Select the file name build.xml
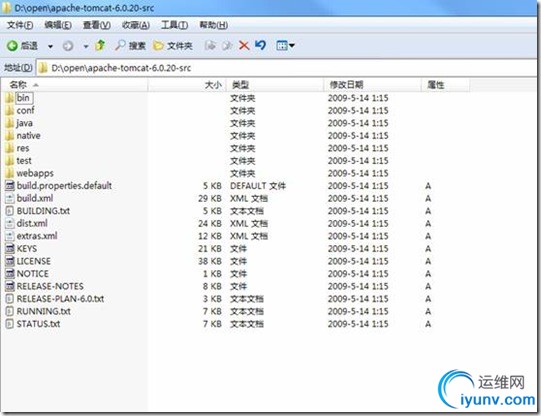Screen dimensions: 541x416 (35, 198)
